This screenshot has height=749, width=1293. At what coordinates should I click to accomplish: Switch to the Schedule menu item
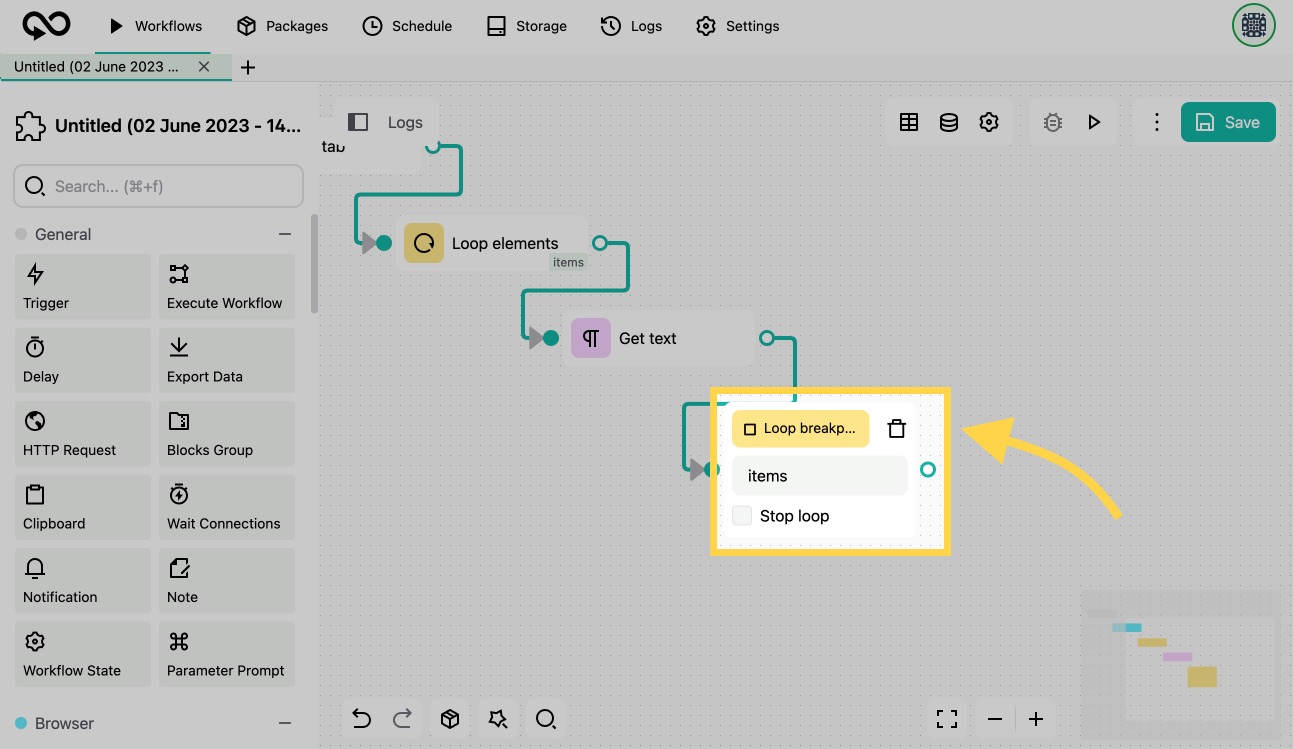point(407,26)
